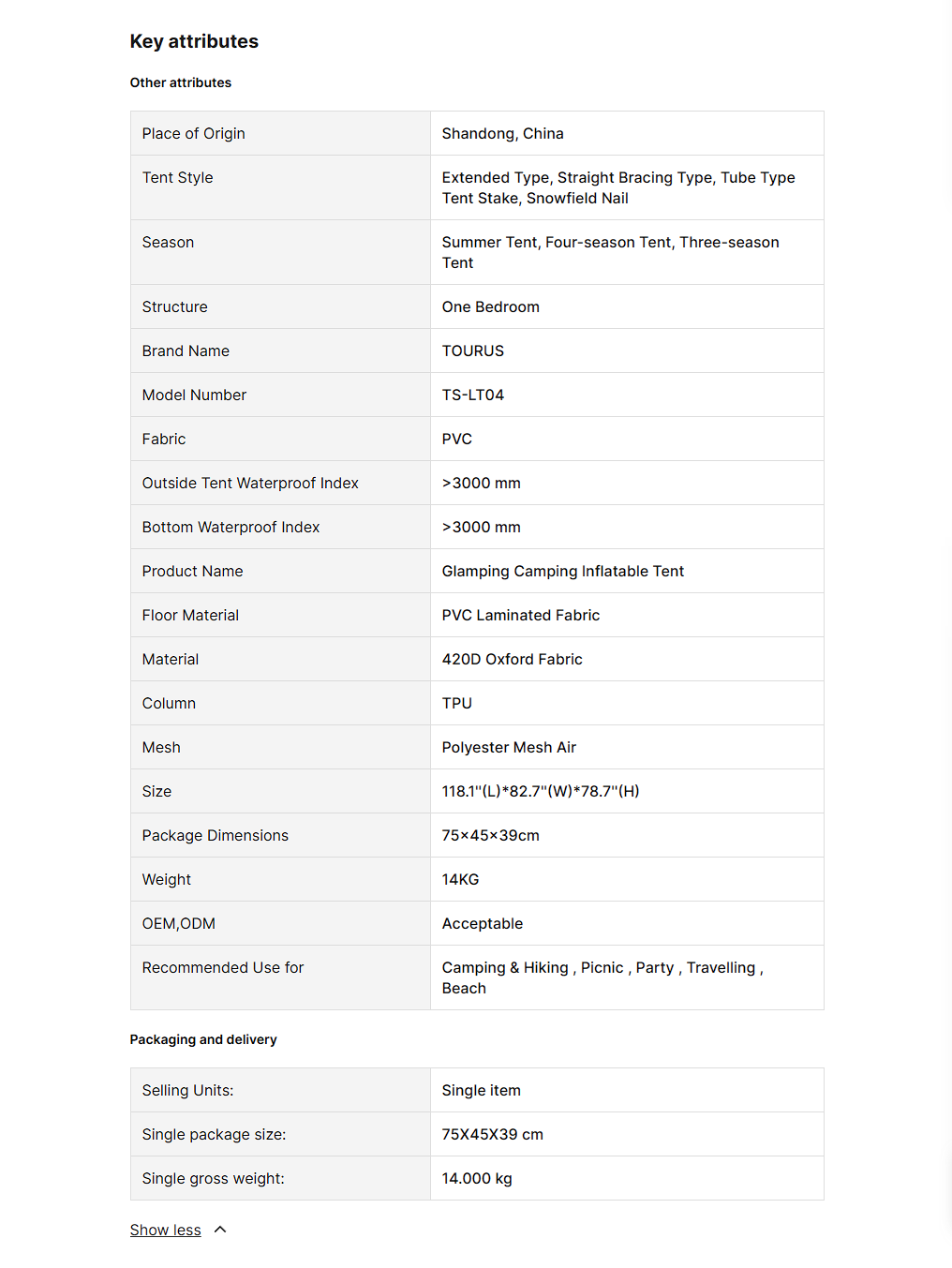
Task: Click the "Tent Style" attribute label
Action: 177,177
